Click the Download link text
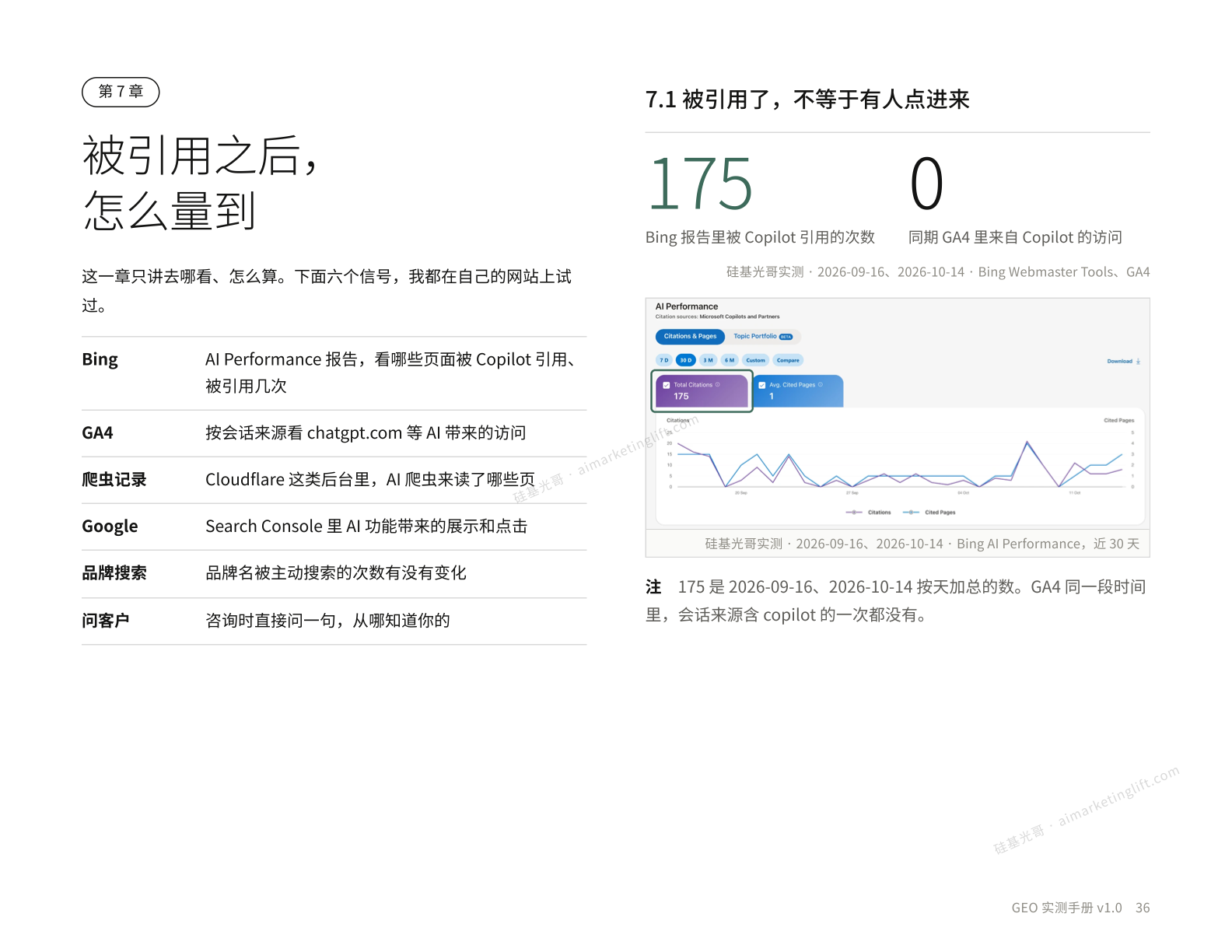 1119,361
